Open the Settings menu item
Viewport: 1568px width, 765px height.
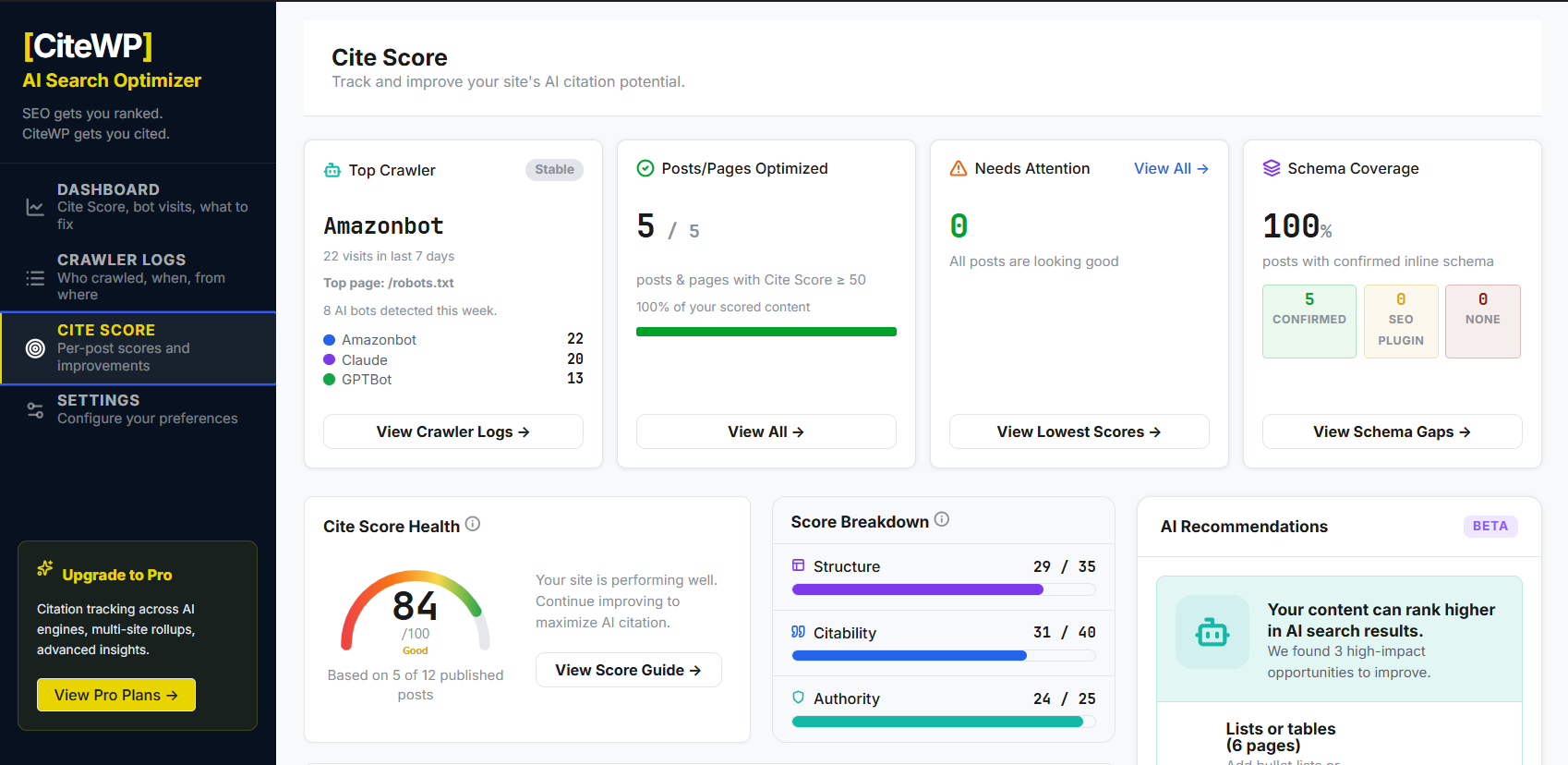pos(139,409)
